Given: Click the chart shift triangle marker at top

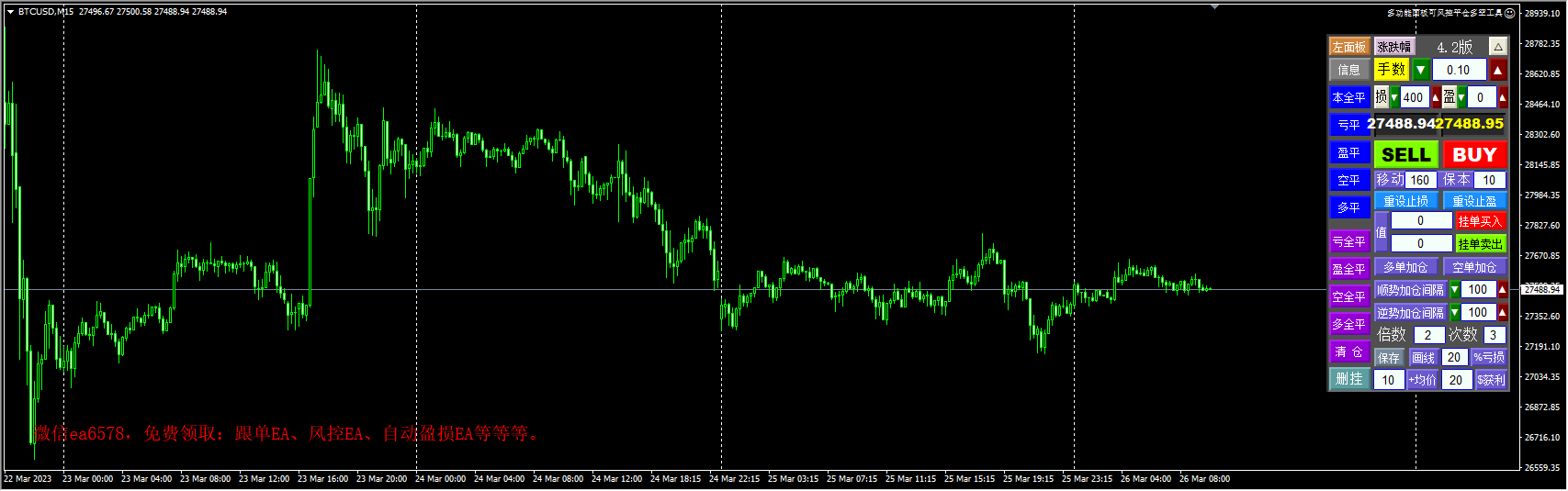Looking at the screenshot, I should (x=1215, y=6).
